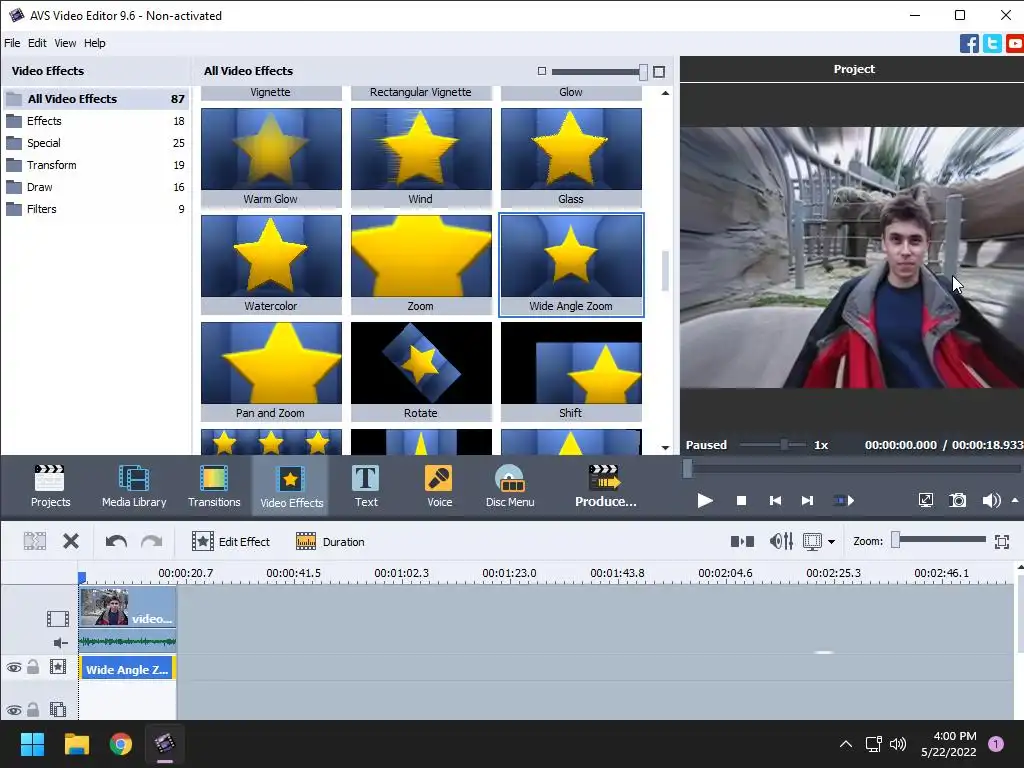Click the next scene playback icon
The image size is (1024, 768).
tap(844, 501)
